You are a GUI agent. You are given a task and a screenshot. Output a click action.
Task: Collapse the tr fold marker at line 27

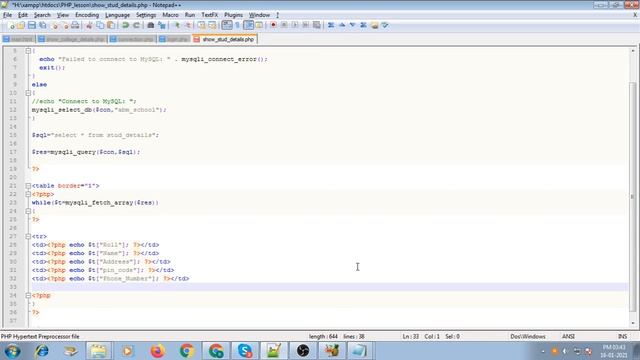pos(28,236)
